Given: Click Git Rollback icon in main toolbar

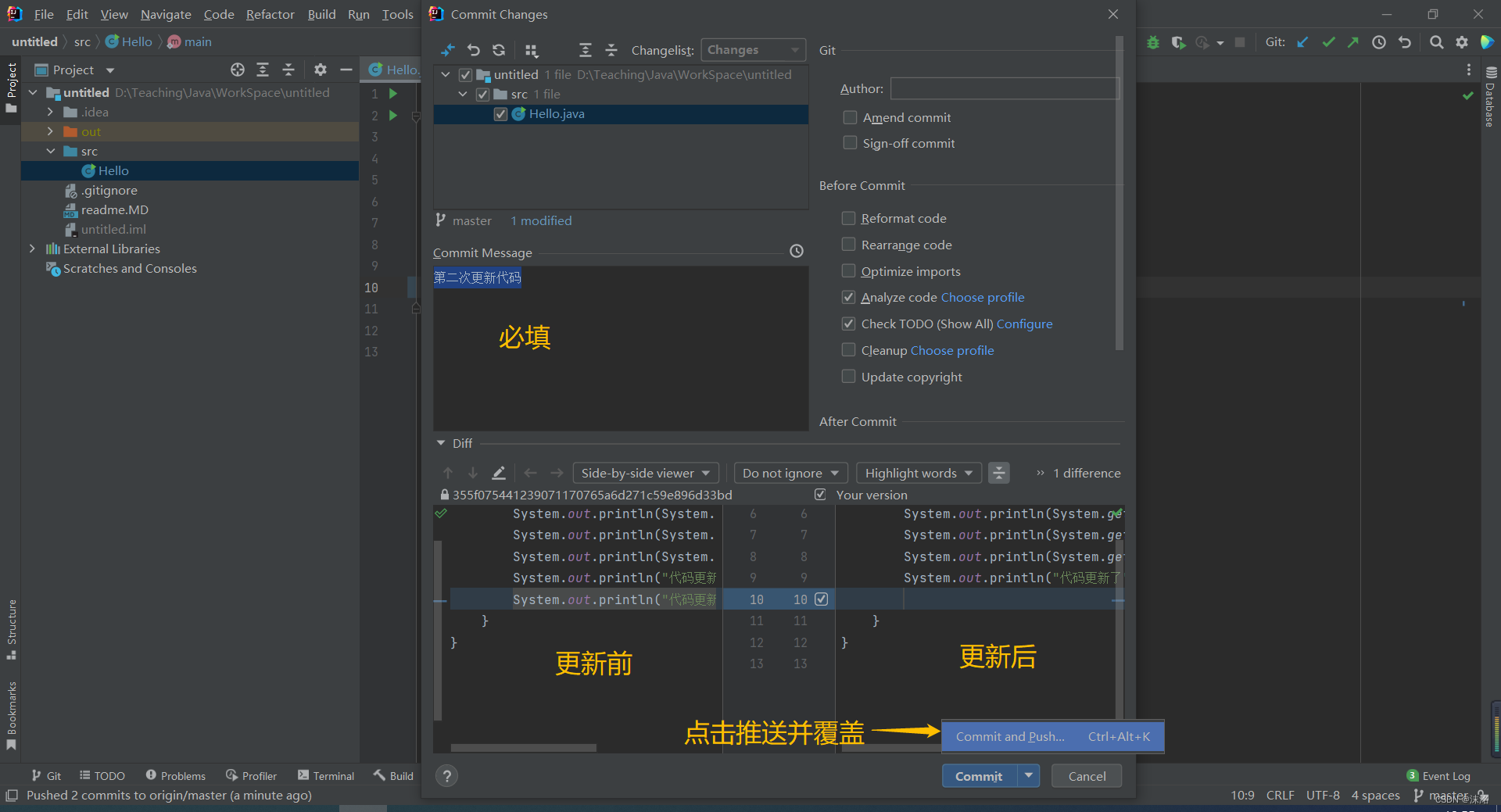Looking at the screenshot, I should 1405,42.
